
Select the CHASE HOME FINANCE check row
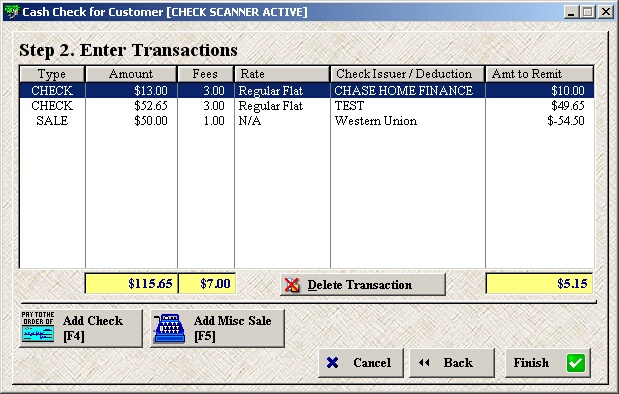point(307,91)
